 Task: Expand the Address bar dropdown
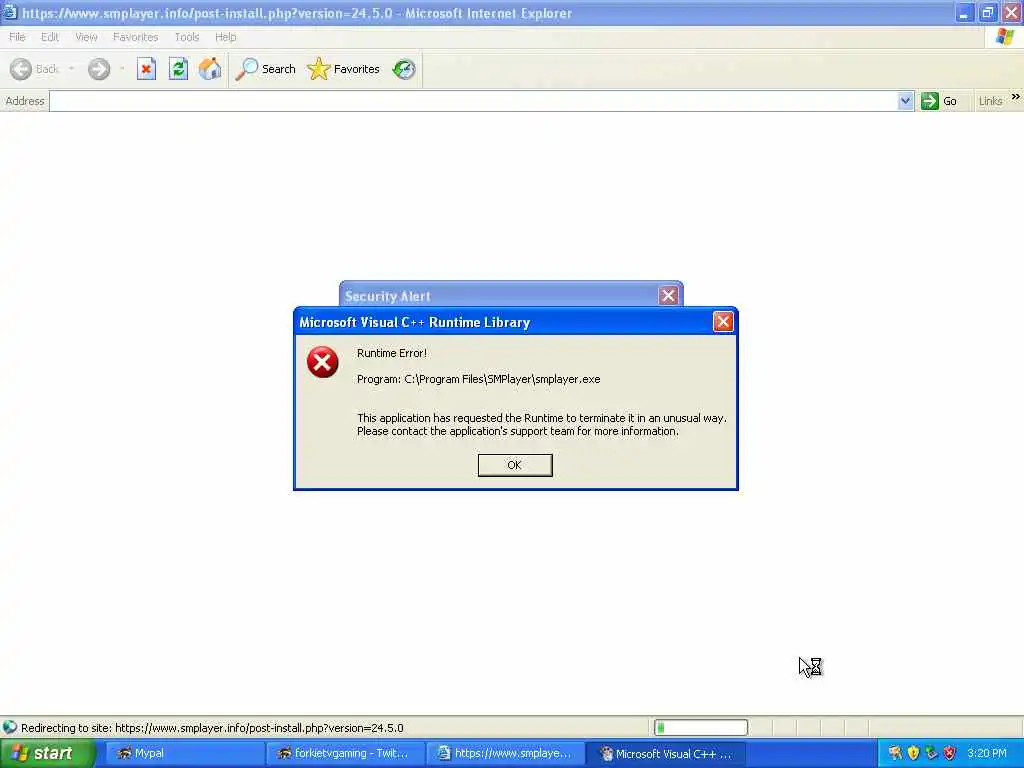904,101
